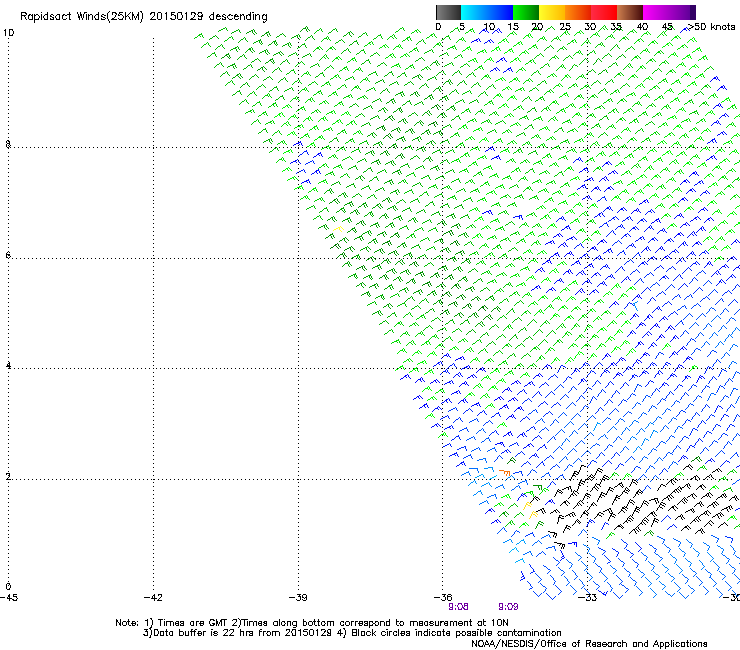740x650 pixels.
Task: Click the legend tick label '35'
Action: tap(616, 27)
